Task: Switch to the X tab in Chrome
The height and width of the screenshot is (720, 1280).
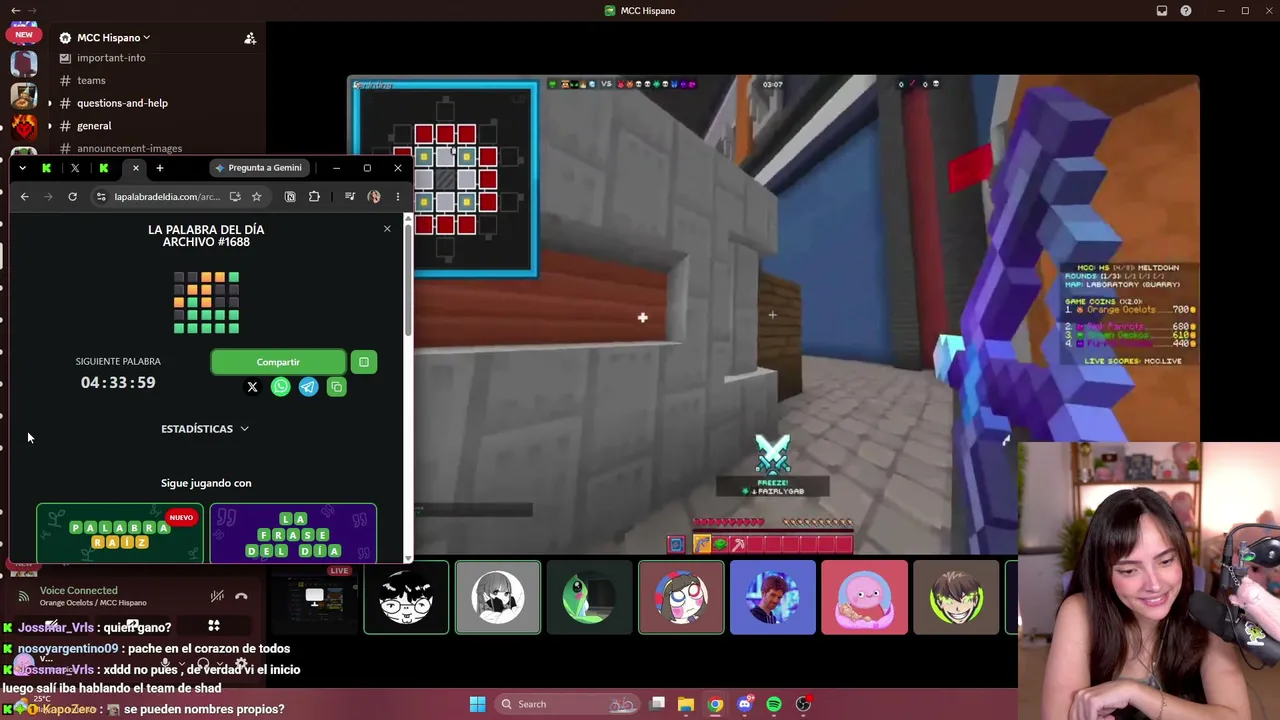Action: click(x=75, y=168)
